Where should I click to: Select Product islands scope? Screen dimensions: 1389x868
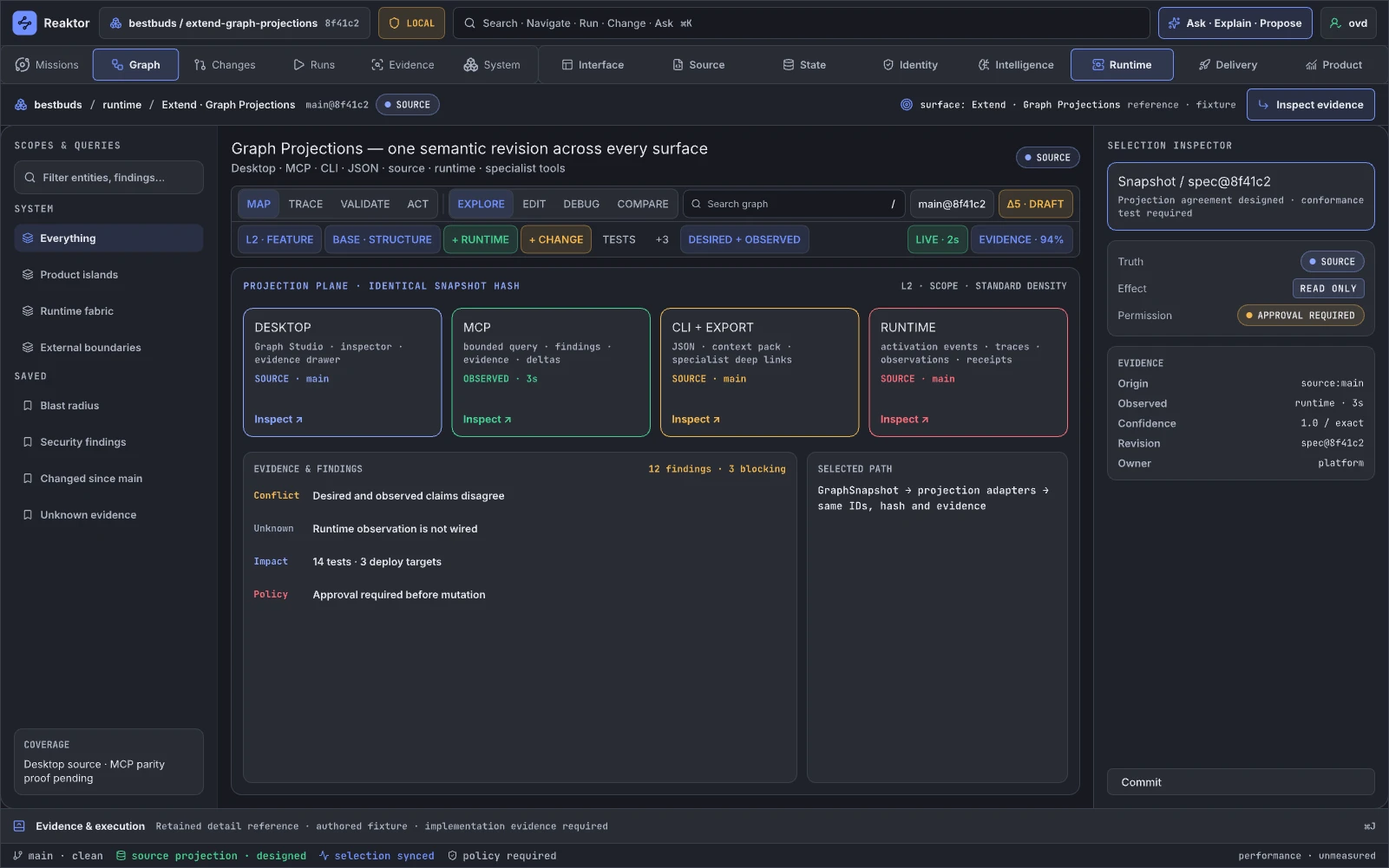pos(108,275)
